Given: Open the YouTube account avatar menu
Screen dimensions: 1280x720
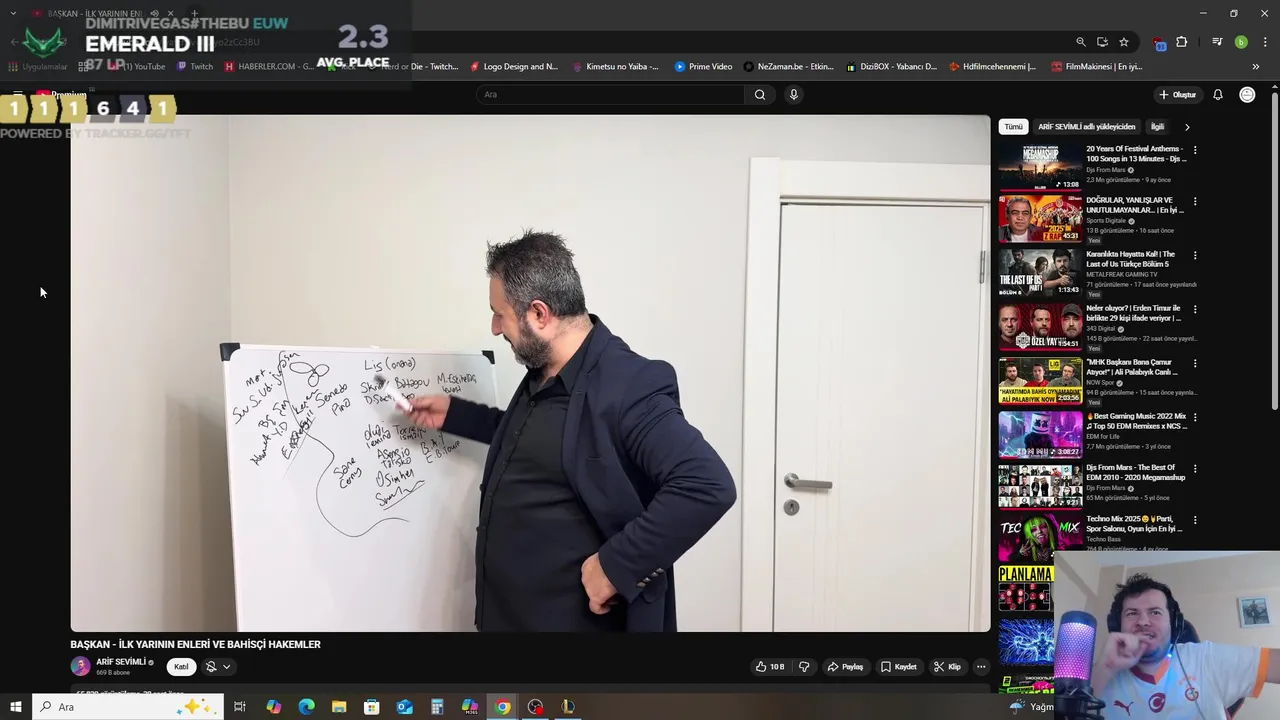Looking at the screenshot, I should tap(1247, 95).
